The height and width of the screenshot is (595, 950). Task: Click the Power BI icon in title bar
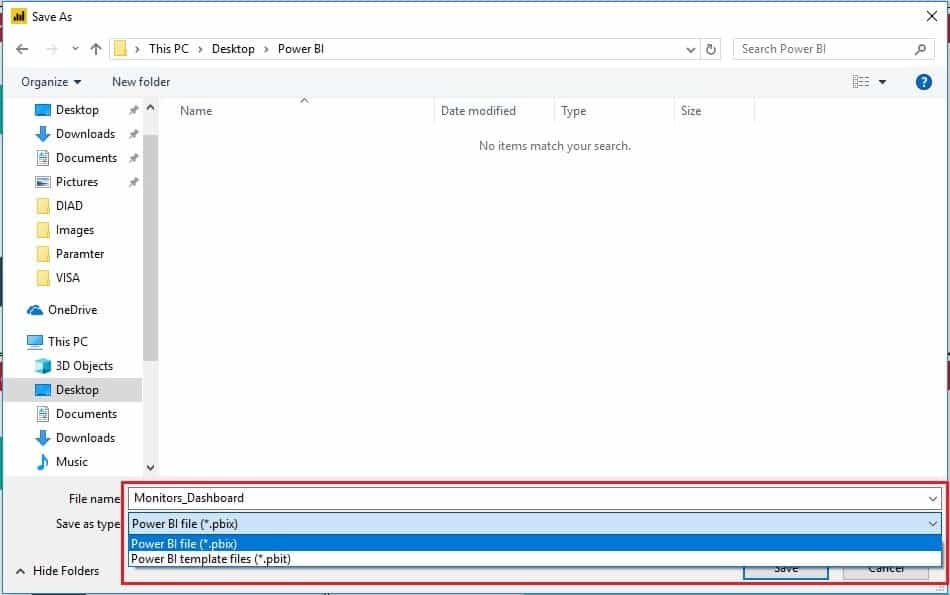(x=19, y=16)
